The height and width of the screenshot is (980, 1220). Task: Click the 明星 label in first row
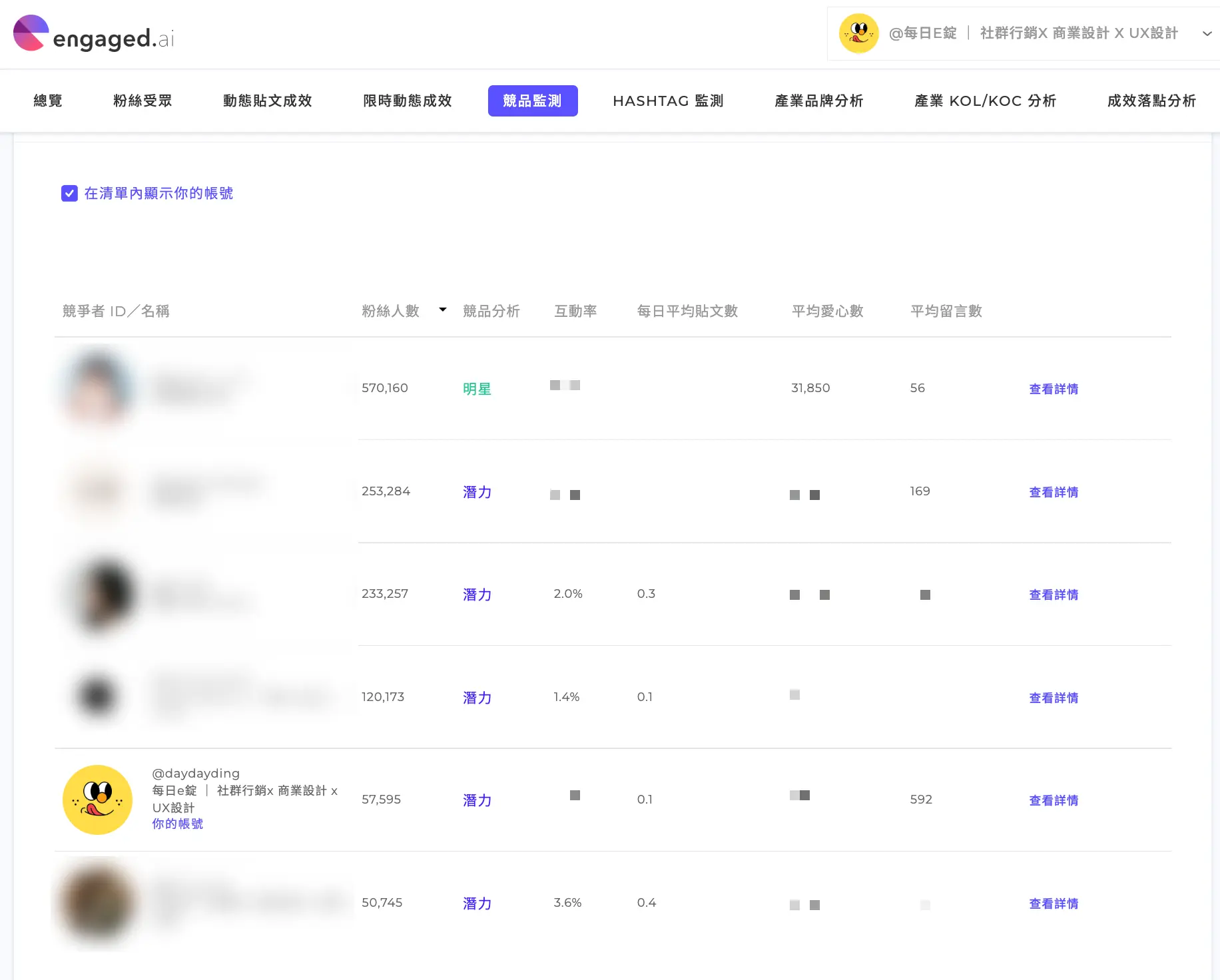click(477, 389)
